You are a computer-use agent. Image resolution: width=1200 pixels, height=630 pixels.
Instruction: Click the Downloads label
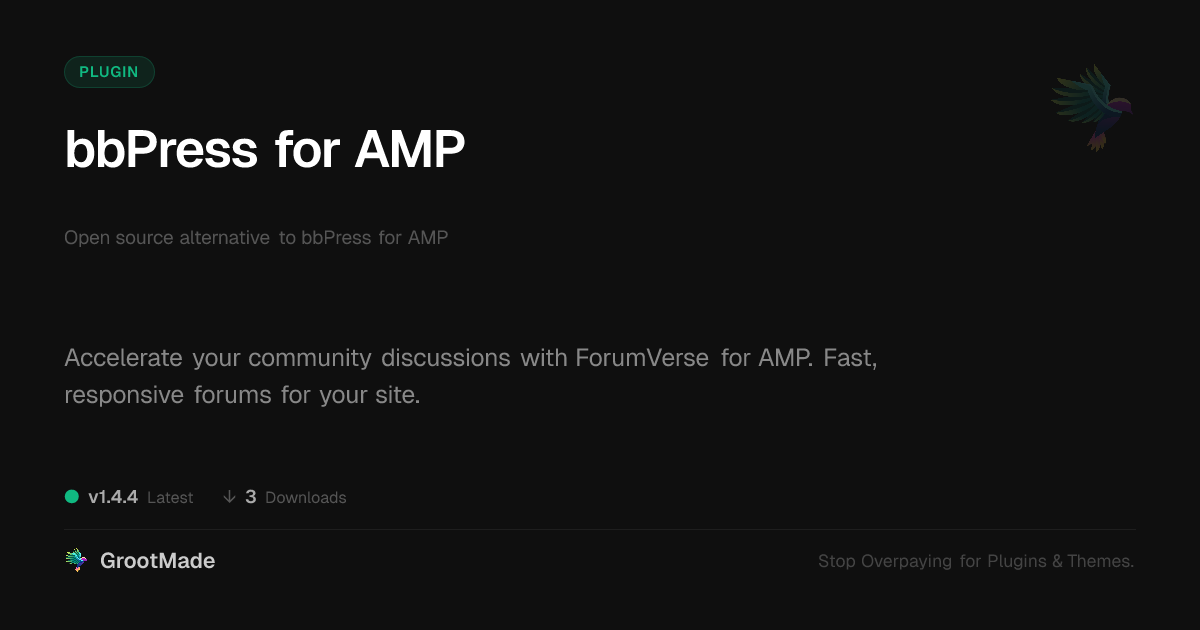coord(305,498)
